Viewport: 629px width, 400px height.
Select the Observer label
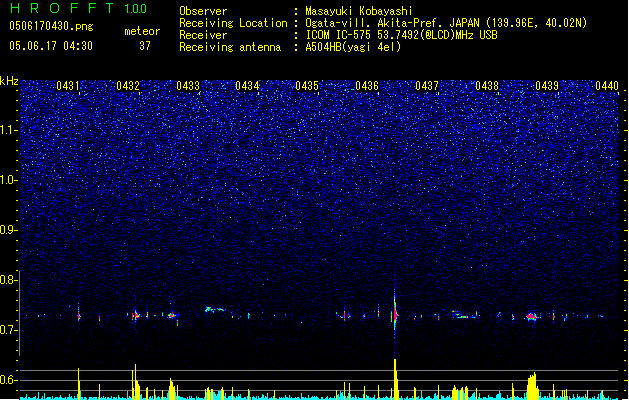tap(203, 11)
